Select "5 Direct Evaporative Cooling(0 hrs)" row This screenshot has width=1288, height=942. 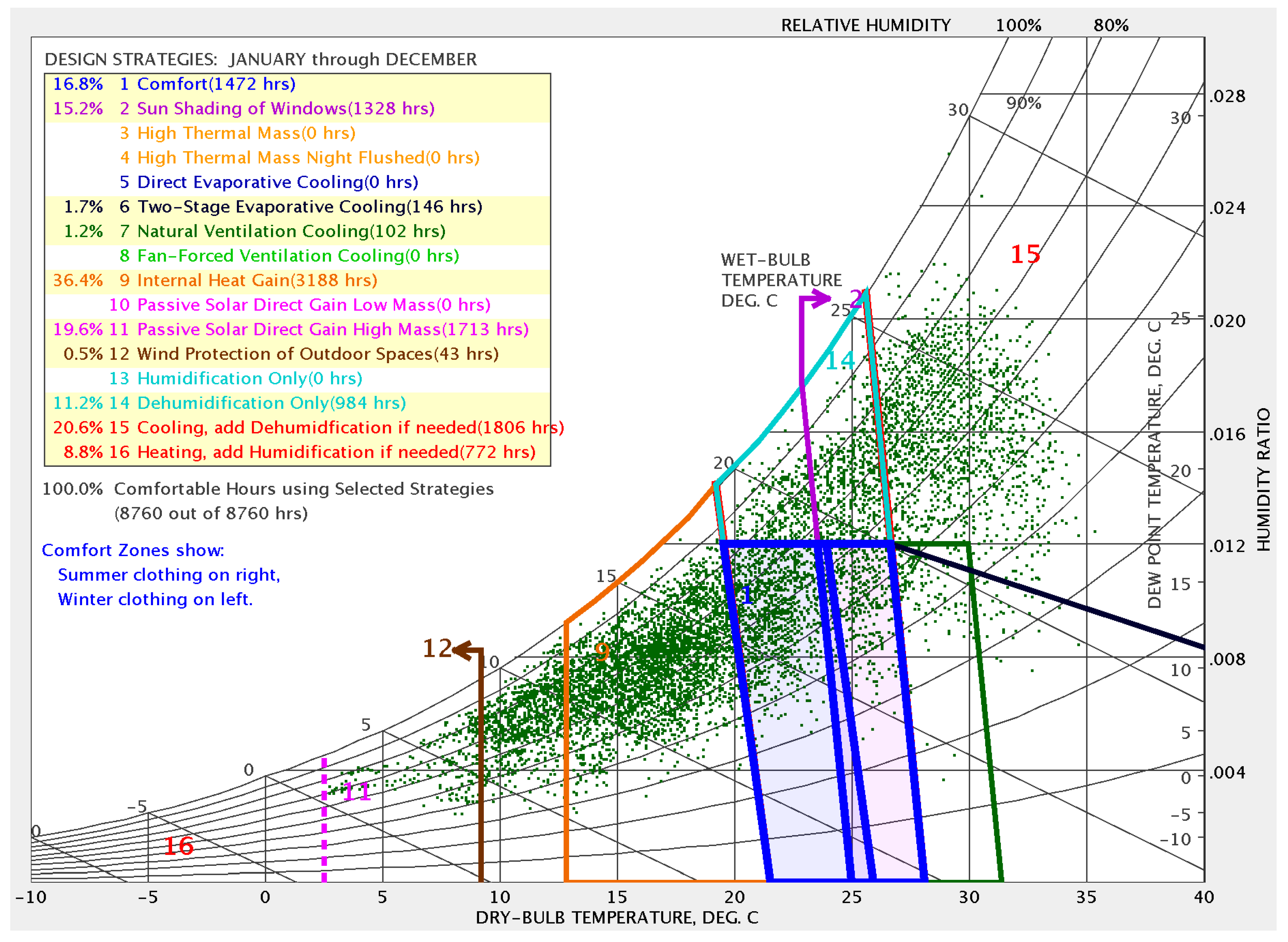click(x=297, y=182)
